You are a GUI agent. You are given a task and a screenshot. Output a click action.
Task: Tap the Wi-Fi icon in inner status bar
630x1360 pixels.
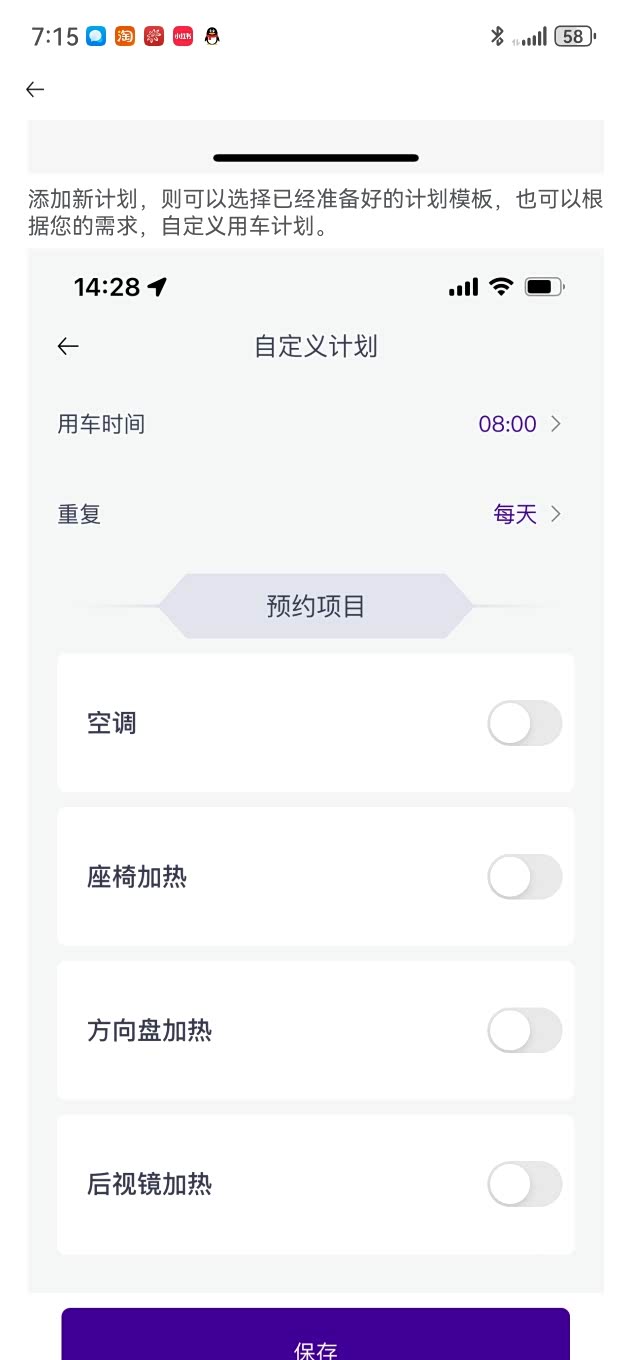coord(501,287)
